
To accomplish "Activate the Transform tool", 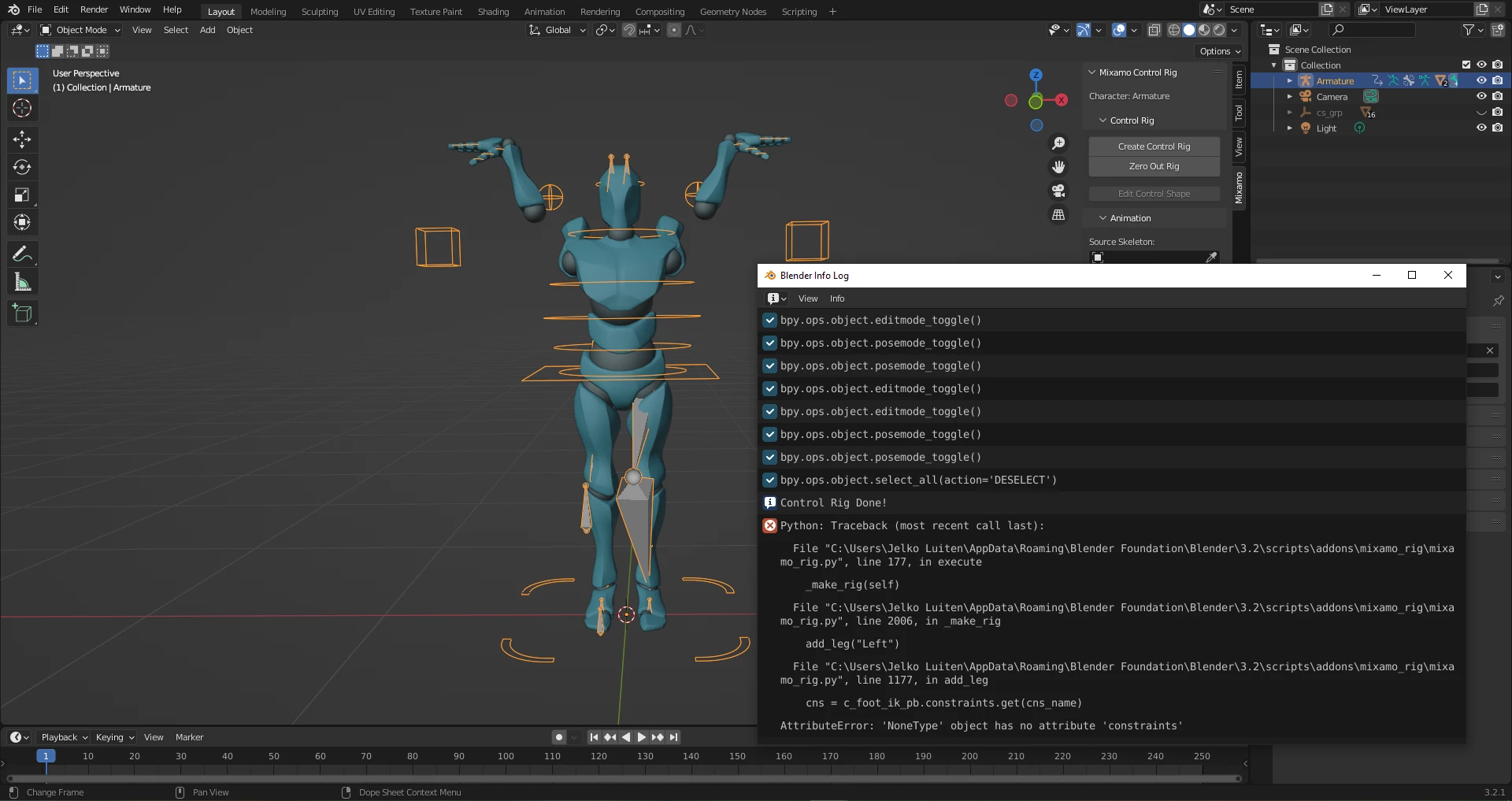I will 22,222.
